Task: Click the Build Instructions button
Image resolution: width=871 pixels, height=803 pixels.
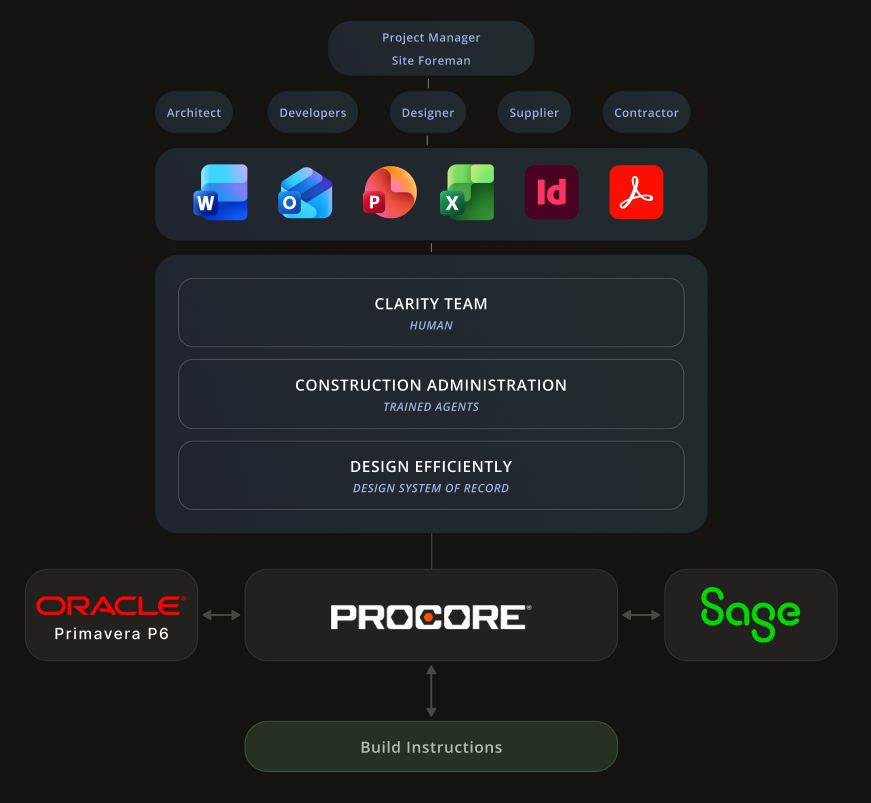Action: [x=431, y=746]
